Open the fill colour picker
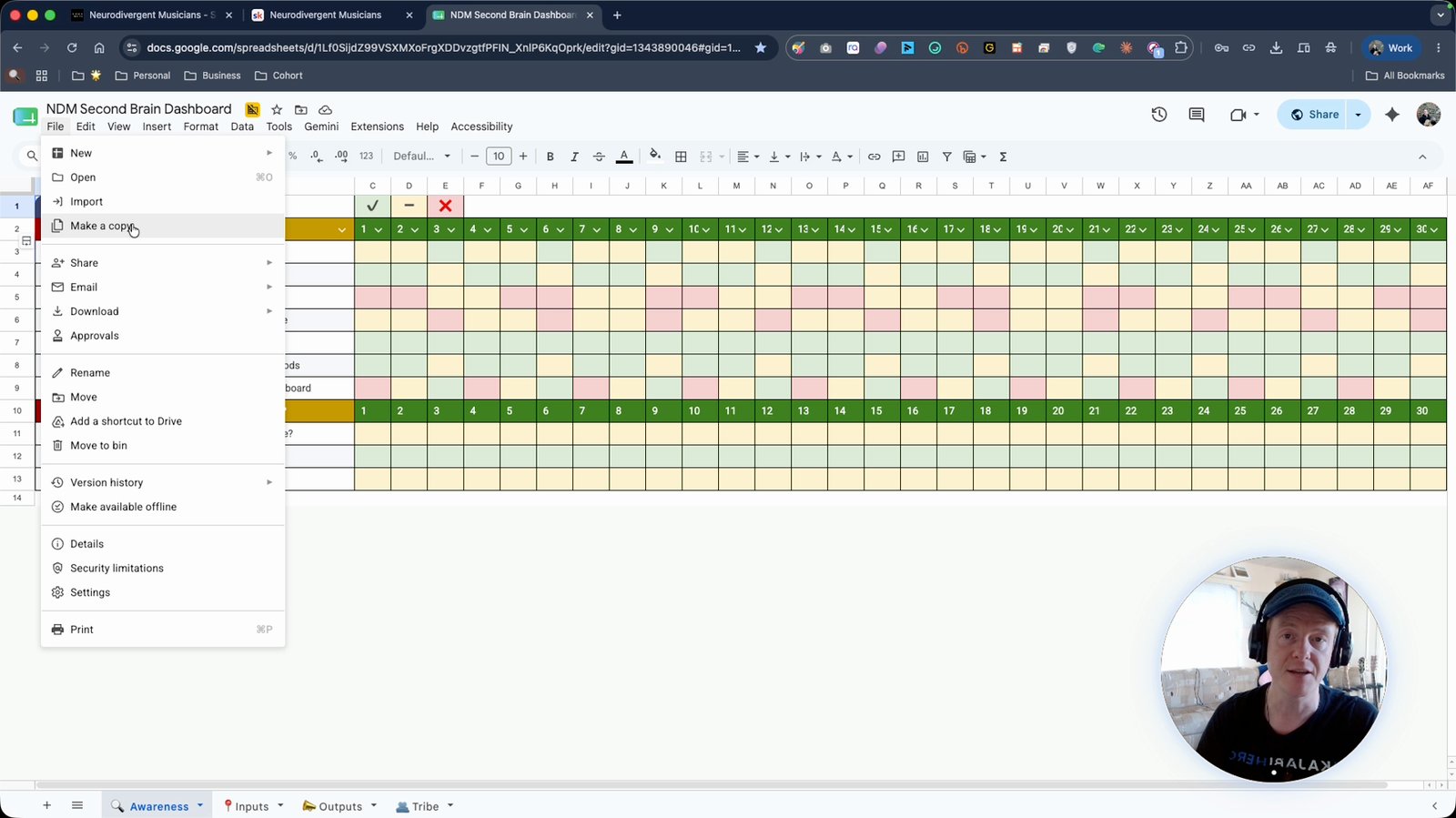 coord(655,157)
